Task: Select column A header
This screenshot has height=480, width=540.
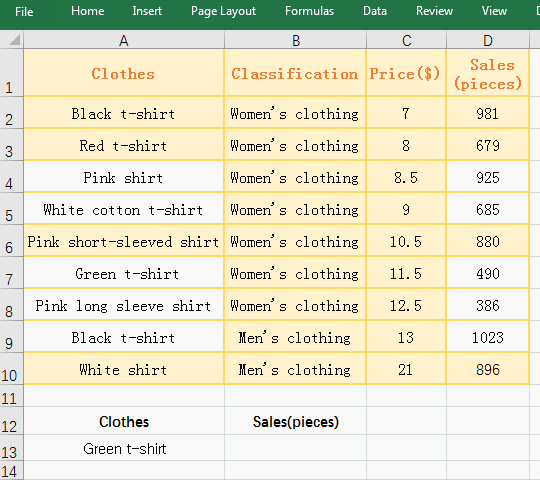Action: pos(124,40)
